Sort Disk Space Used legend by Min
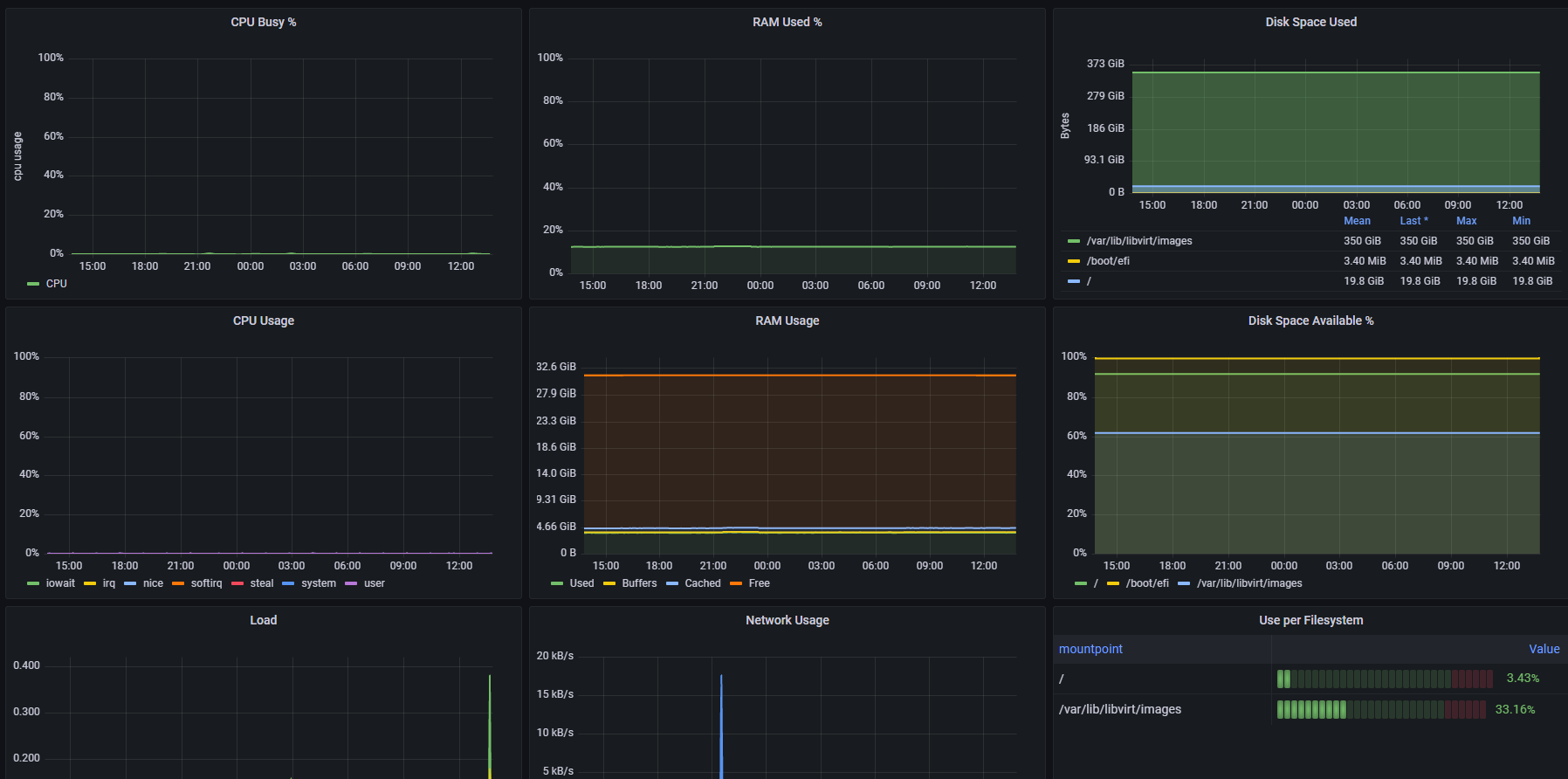The width and height of the screenshot is (1568, 779). [x=1521, y=221]
